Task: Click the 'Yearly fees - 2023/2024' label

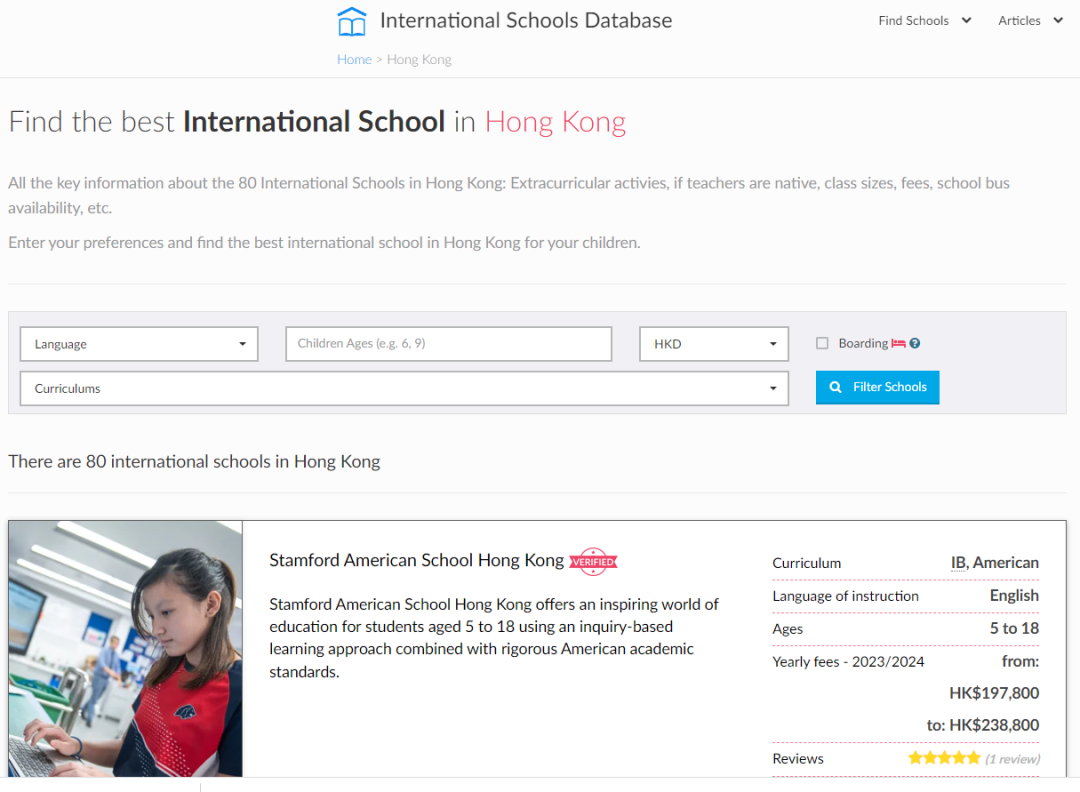Action: (849, 662)
